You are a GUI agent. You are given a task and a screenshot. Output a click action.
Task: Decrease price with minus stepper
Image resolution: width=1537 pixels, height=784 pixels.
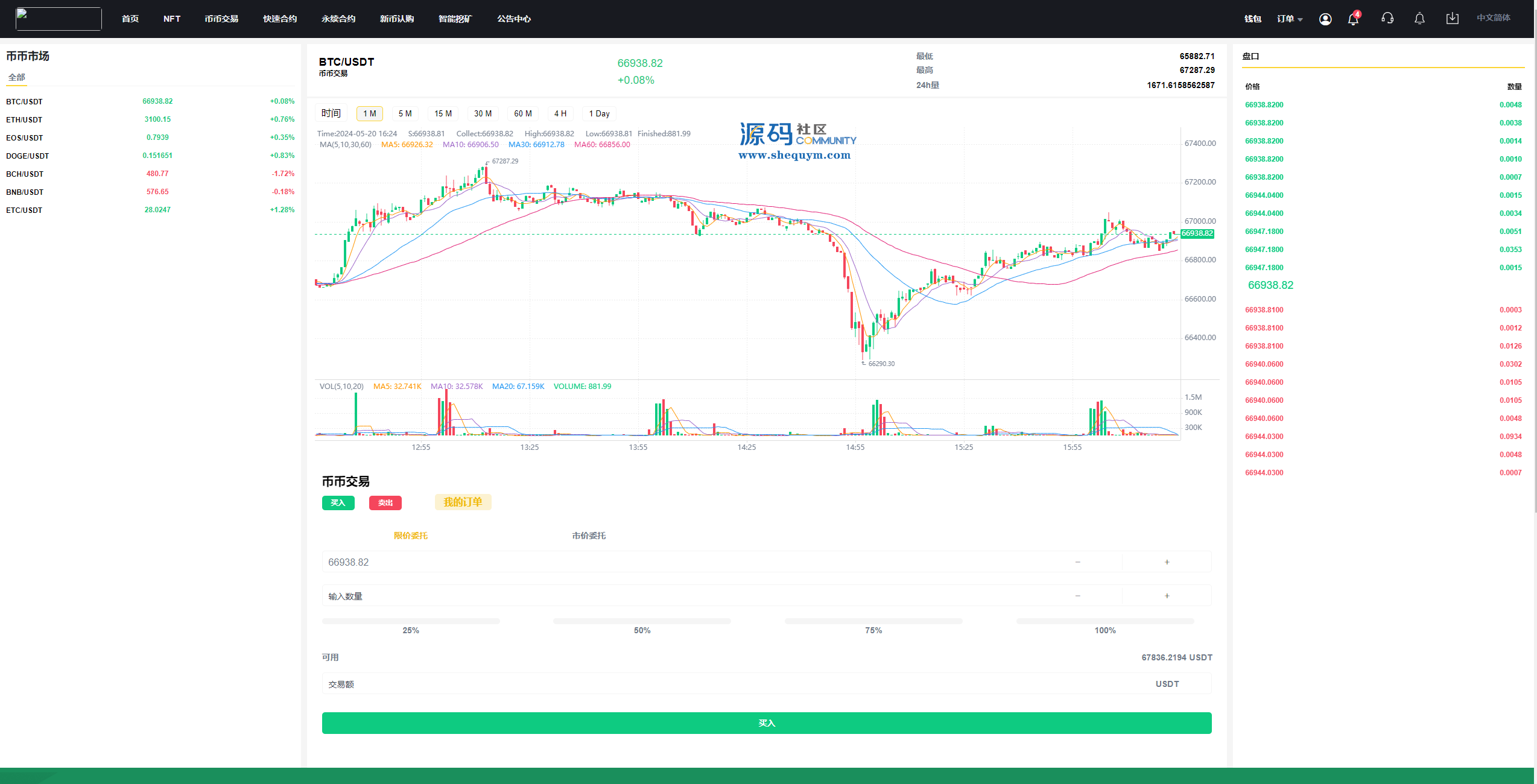(x=1077, y=561)
